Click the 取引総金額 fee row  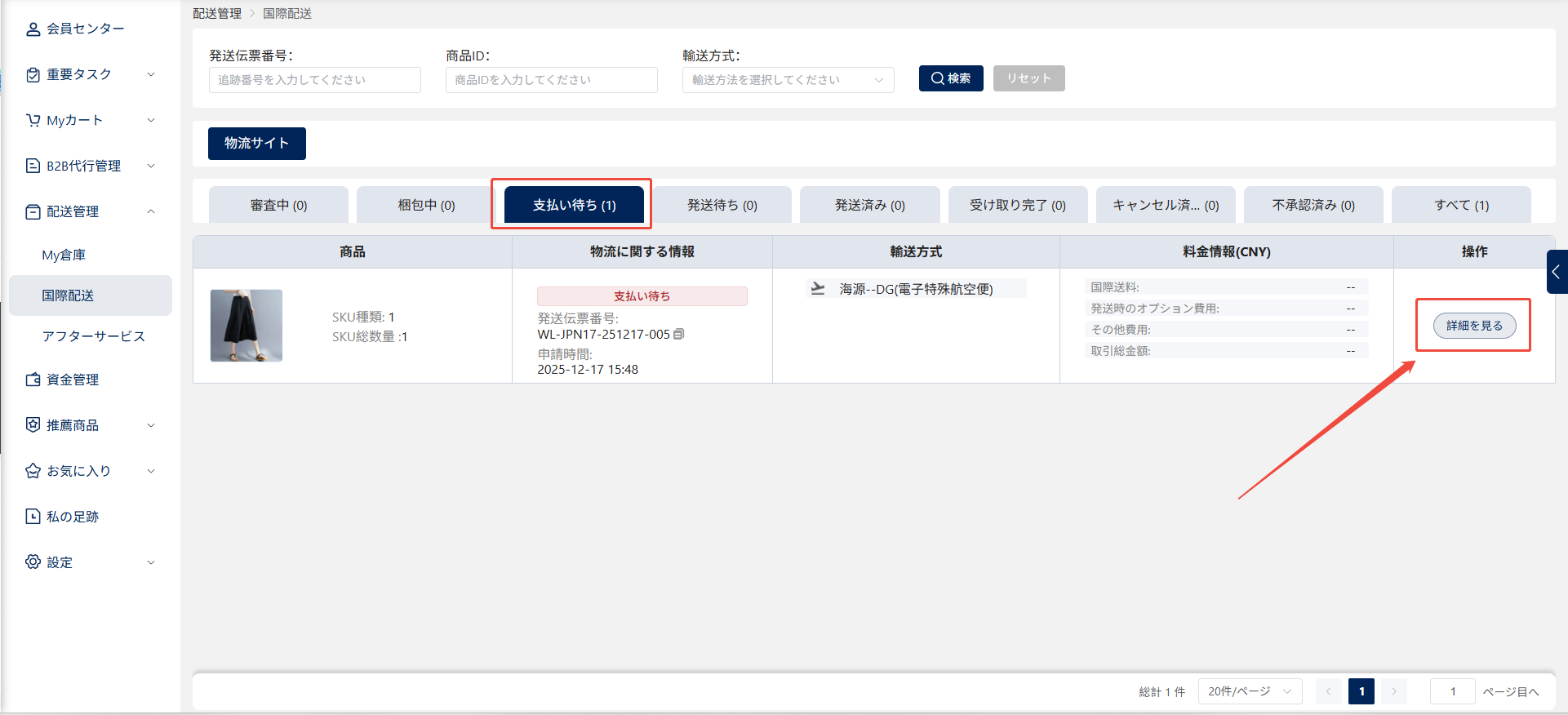1226,351
